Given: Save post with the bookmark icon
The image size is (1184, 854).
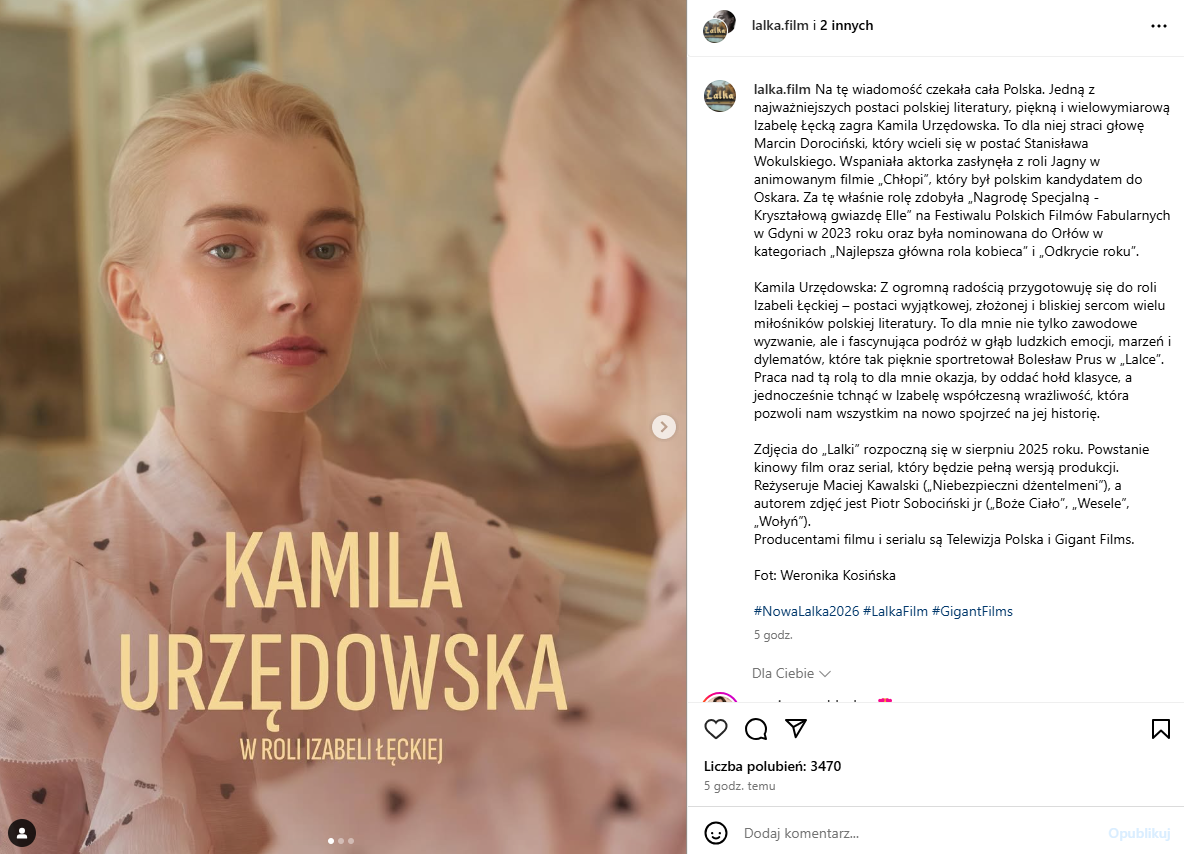Looking at the screenshot, I should tap(1161, 729).
